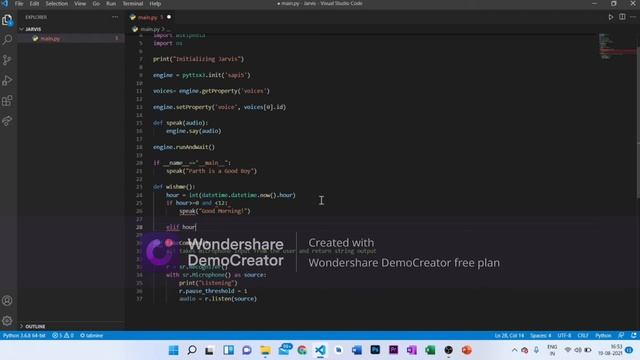Select the Python interpreter in status bar
This screenshot has width=640, height=360.
coord(24,336)
